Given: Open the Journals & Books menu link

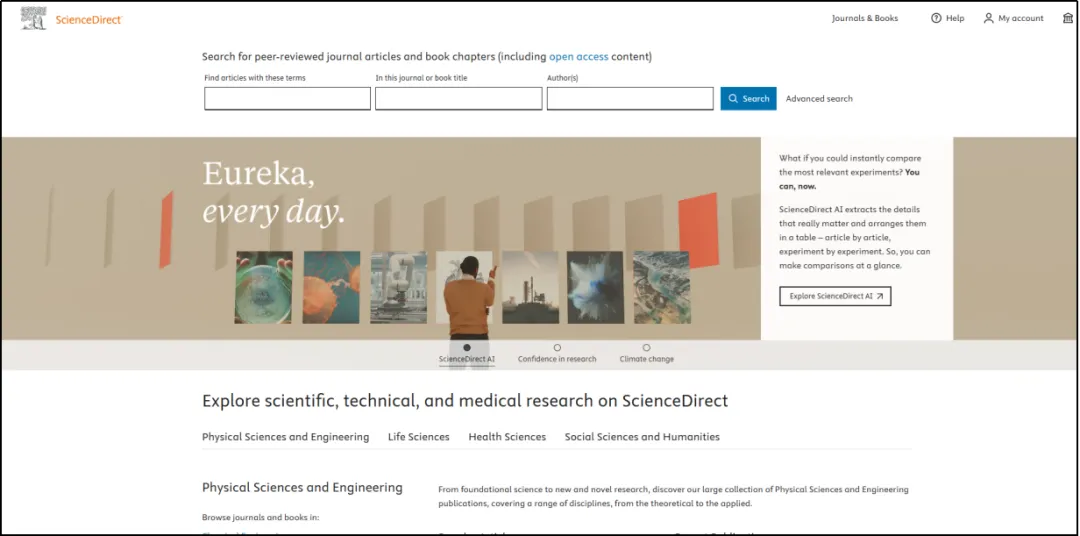Looking at the screenshot, I should 865,18.
